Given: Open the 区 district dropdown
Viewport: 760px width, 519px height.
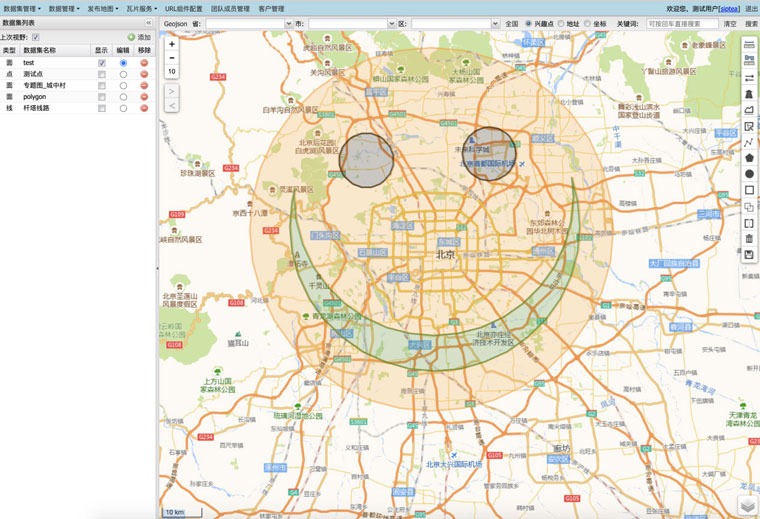Looking at the screenshot, I should 455,23.
